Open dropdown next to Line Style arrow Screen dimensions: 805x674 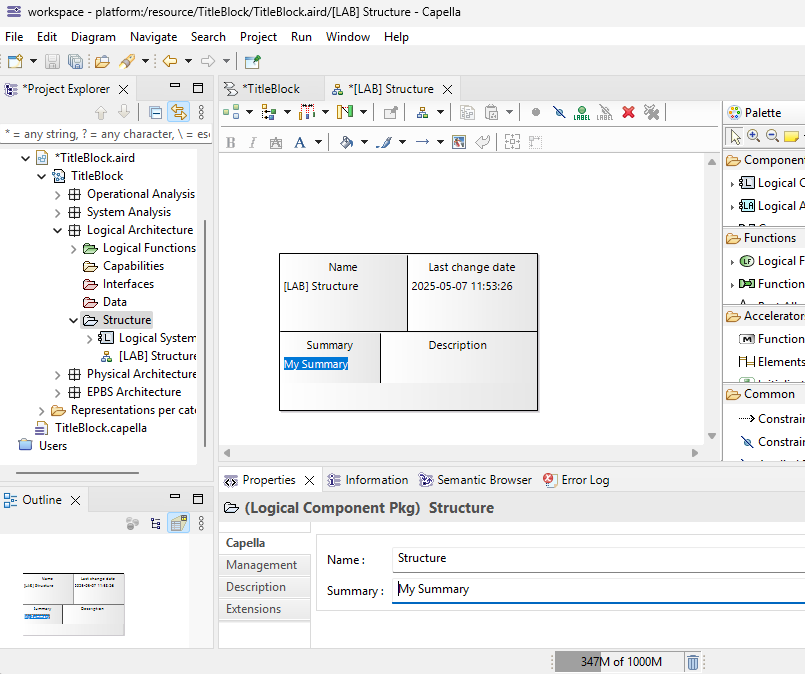440,142
